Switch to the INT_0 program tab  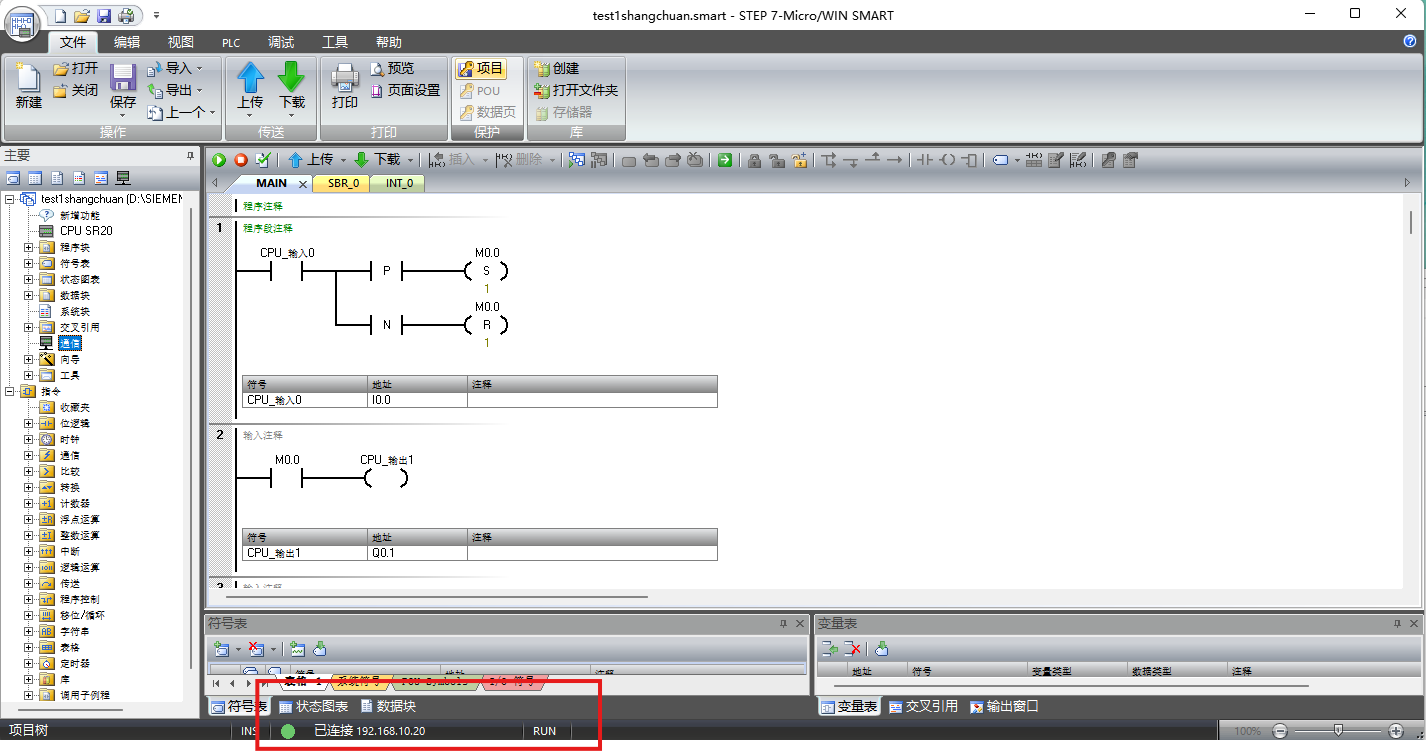pyautogui.click(x=399, y=183)
